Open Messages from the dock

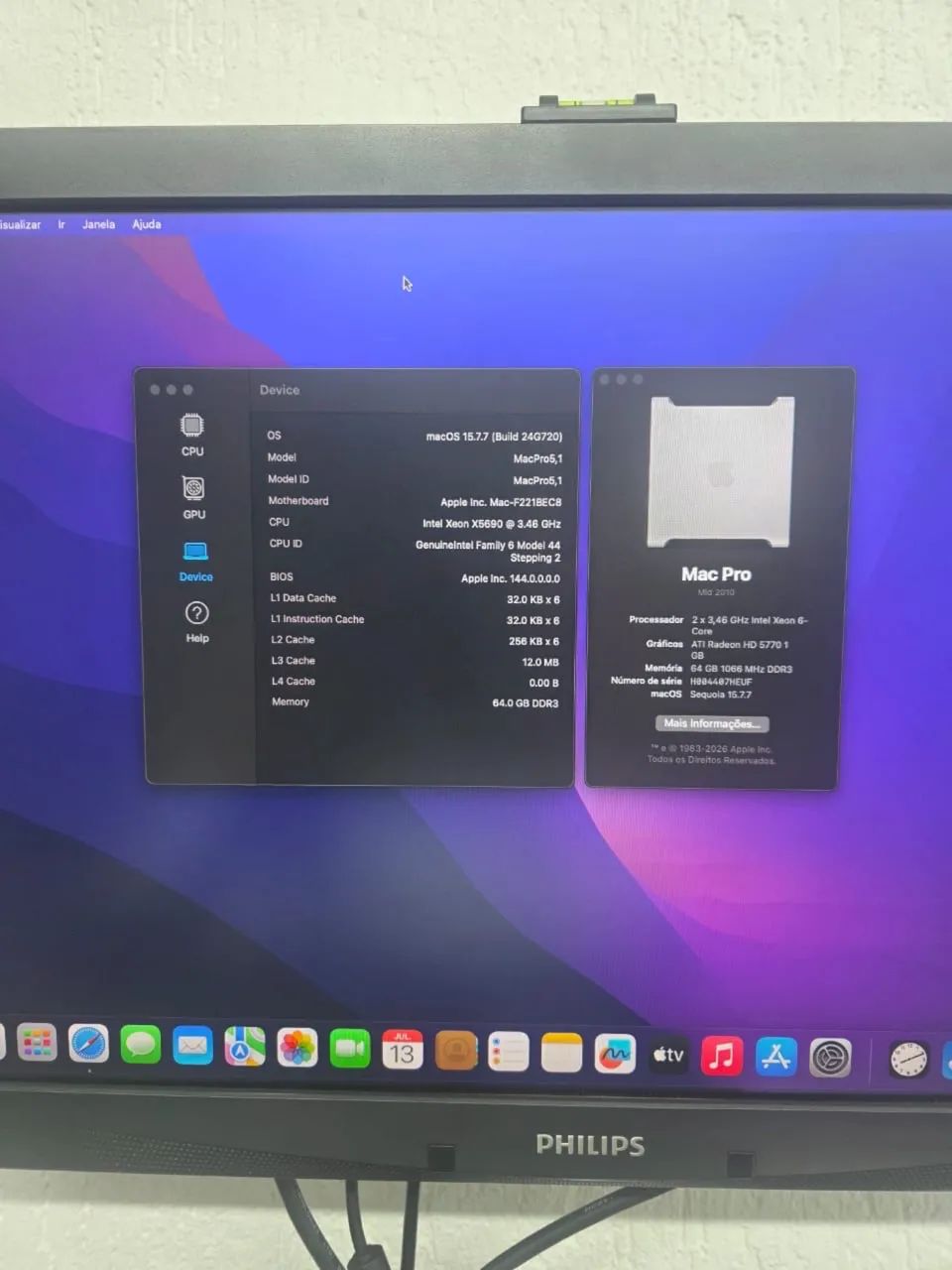[141, 1045]
